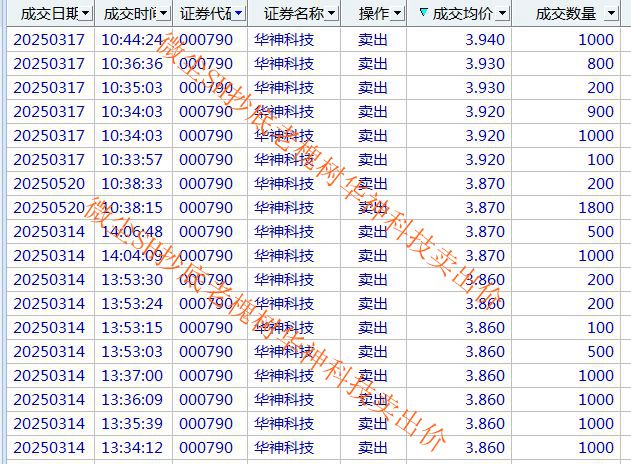Select the time cell 13:53:30
631x464 pixels.
[x=132, y=280]
